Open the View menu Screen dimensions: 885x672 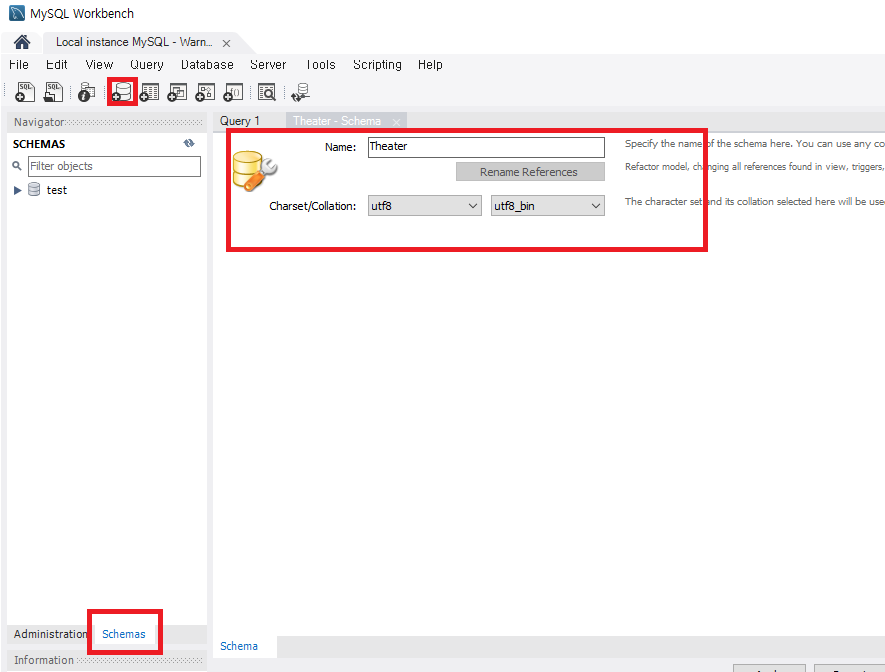99,65
